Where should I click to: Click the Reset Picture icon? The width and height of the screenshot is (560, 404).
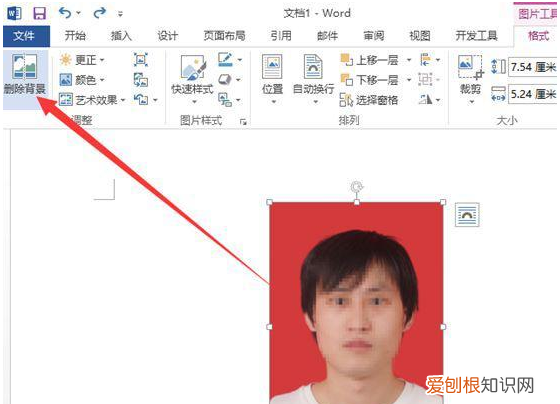141,99
